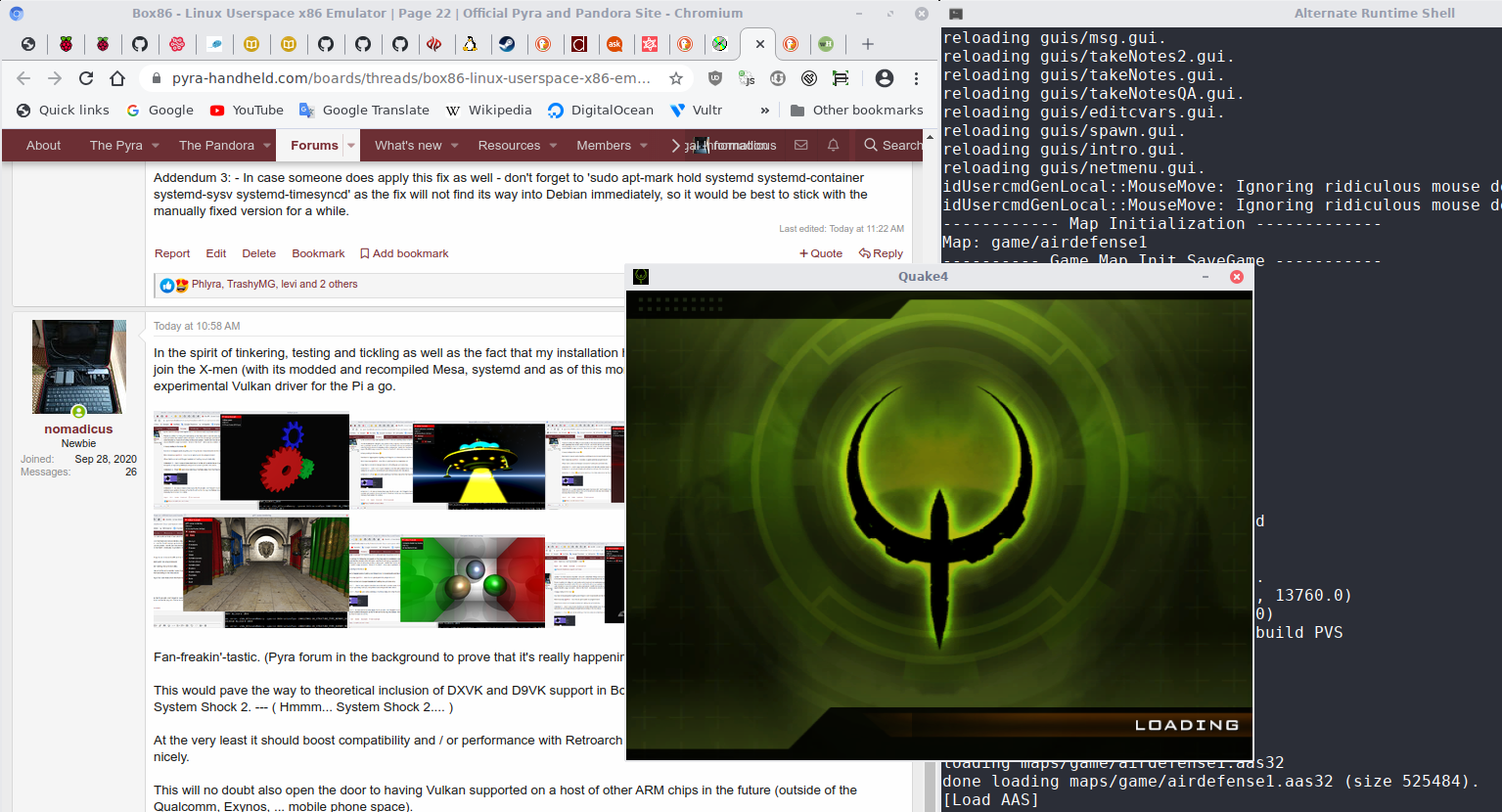
Task: Open the Chromium three-dot menu
Action: [916, 78]
